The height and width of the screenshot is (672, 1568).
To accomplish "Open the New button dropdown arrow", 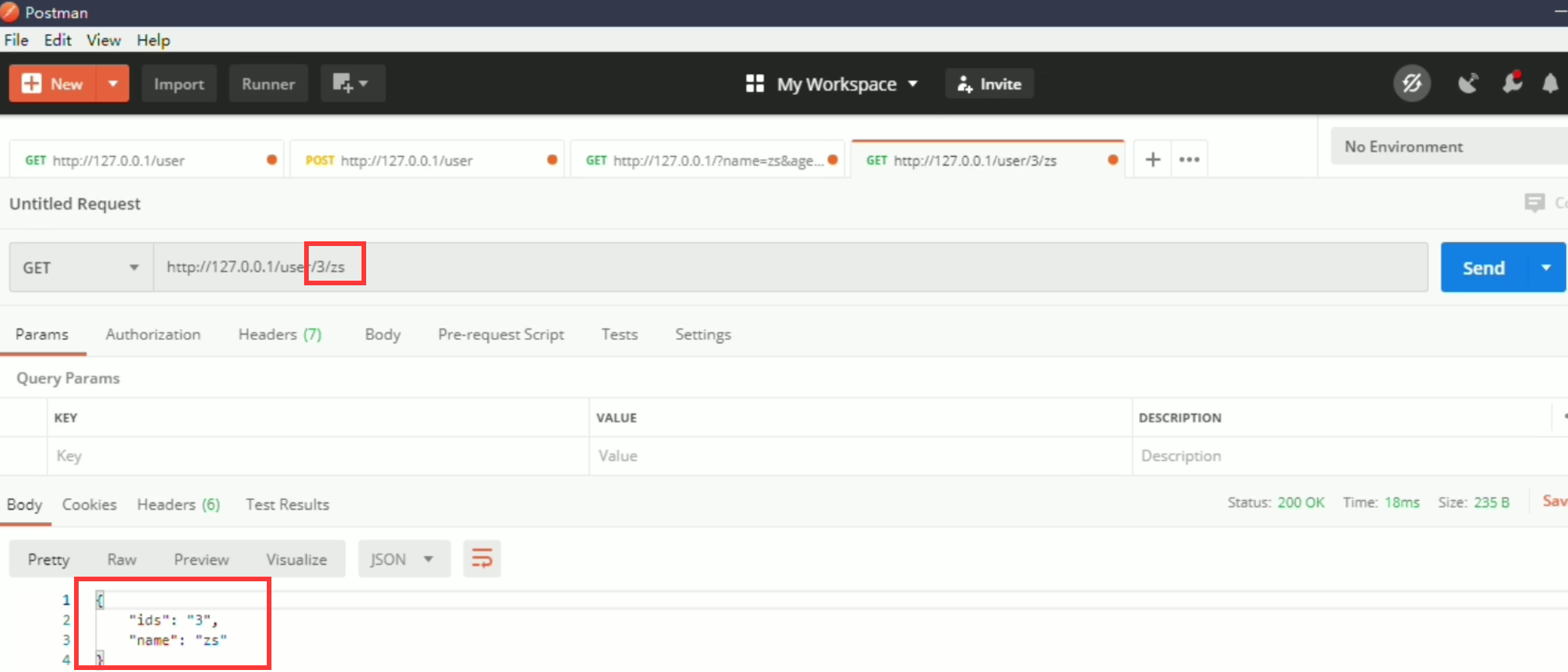I will click(x=113, y=84).
